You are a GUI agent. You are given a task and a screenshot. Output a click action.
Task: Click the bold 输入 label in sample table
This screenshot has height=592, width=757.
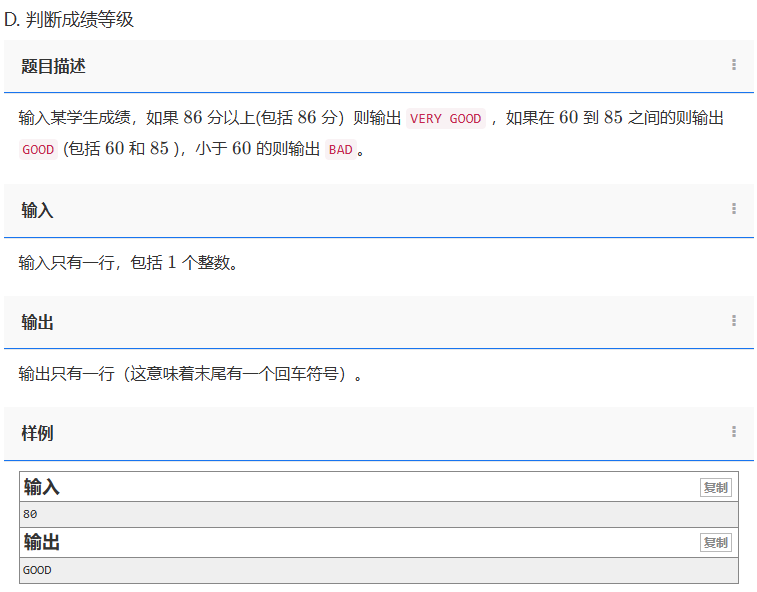tap(42, 487)
